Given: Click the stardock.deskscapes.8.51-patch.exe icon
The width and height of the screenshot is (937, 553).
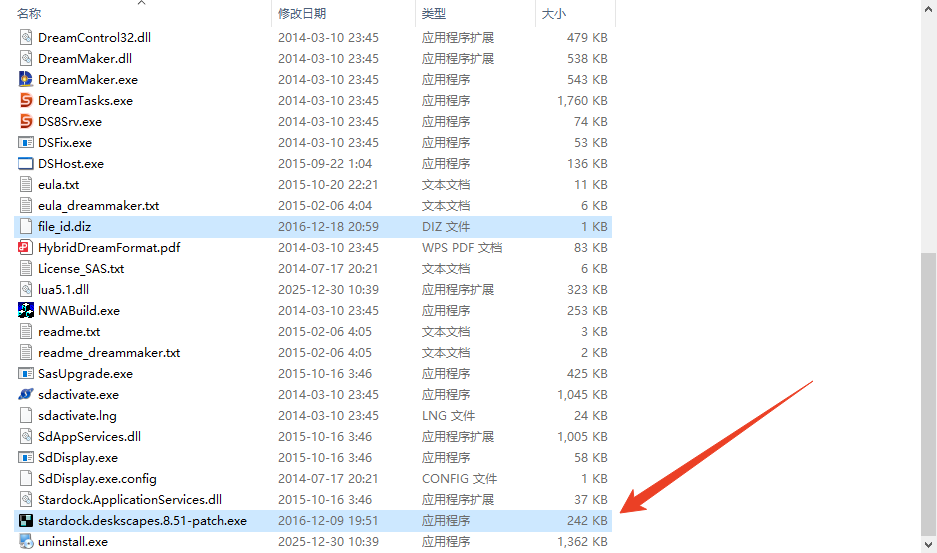Looking at the screenshot, I should [27, 521].
